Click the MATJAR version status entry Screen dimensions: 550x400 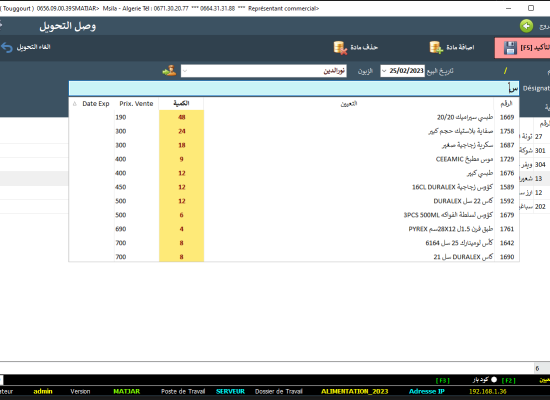(127, 391)
